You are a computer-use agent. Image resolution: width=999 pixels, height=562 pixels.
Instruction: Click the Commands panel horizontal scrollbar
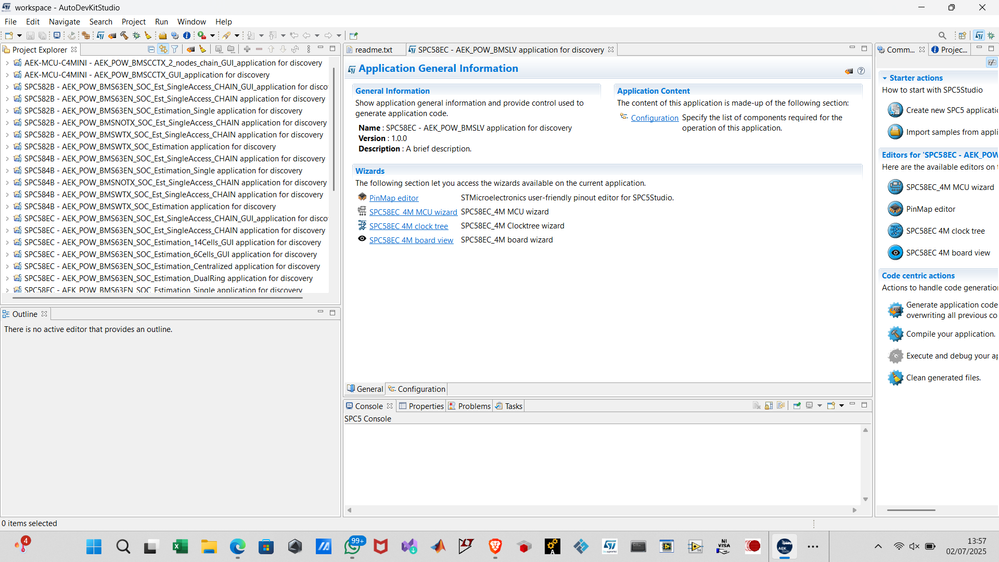pos(911,510)
